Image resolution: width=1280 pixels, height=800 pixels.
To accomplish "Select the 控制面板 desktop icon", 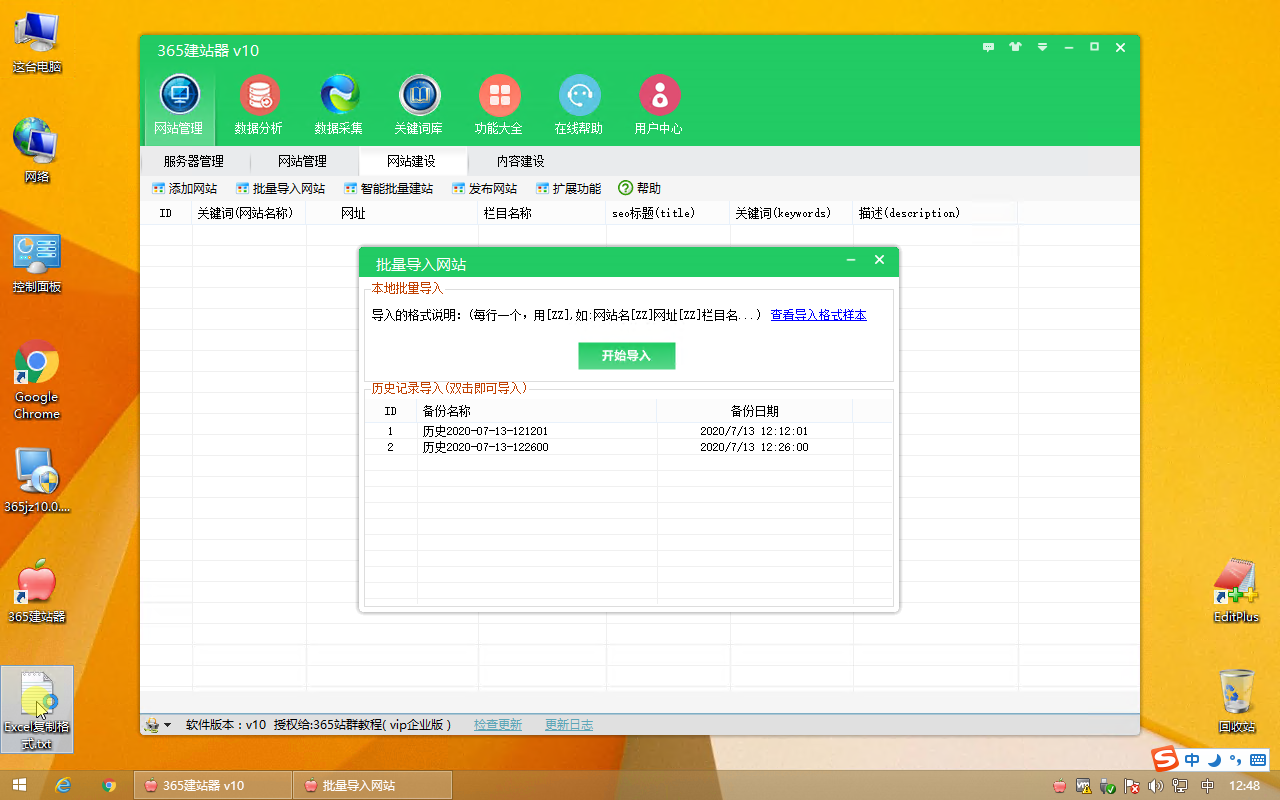I will point(37,263).
